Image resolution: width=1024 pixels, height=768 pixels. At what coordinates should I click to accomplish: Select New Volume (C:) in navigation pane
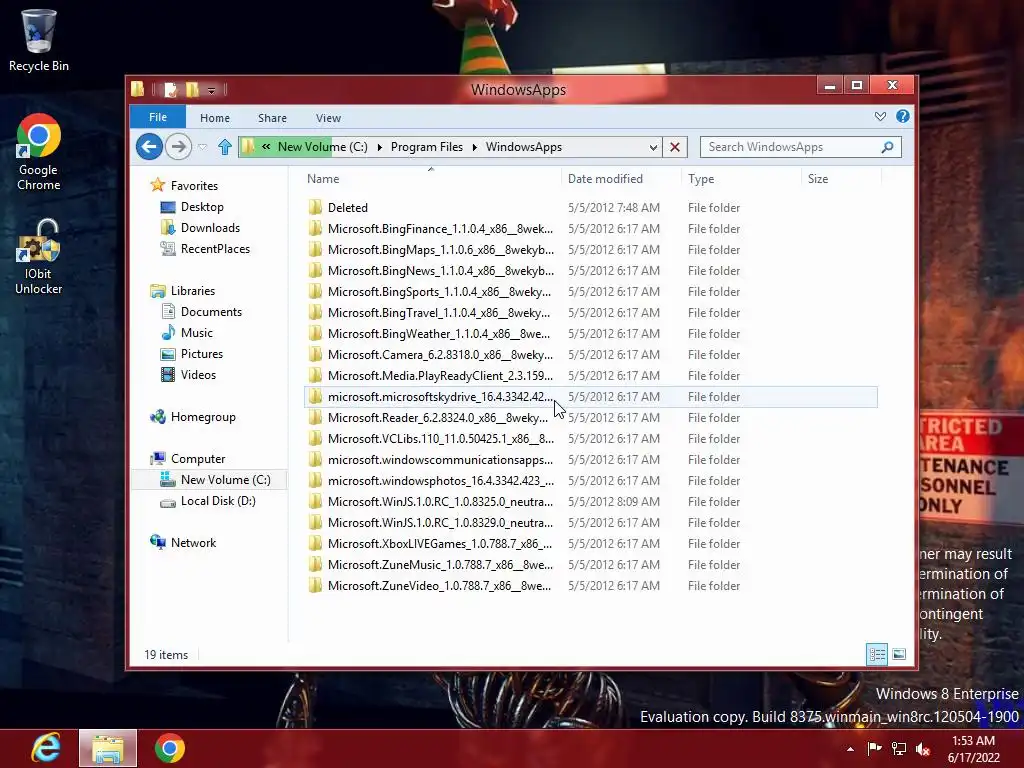(225, 480)
